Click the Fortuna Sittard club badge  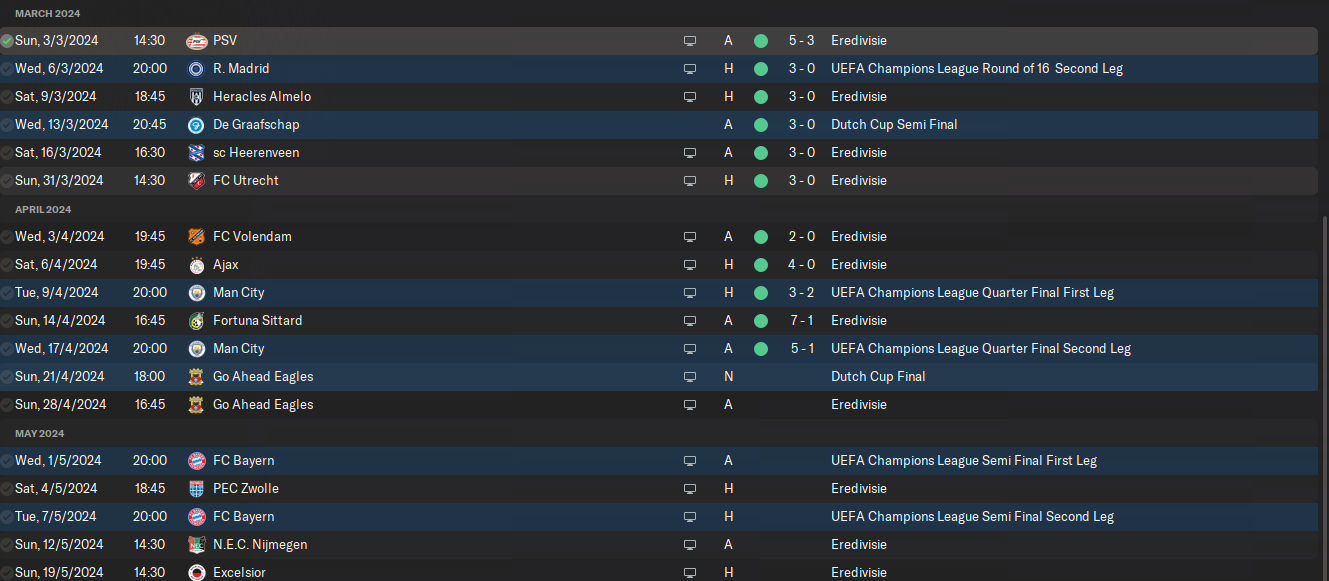click(x=196, y=321)
